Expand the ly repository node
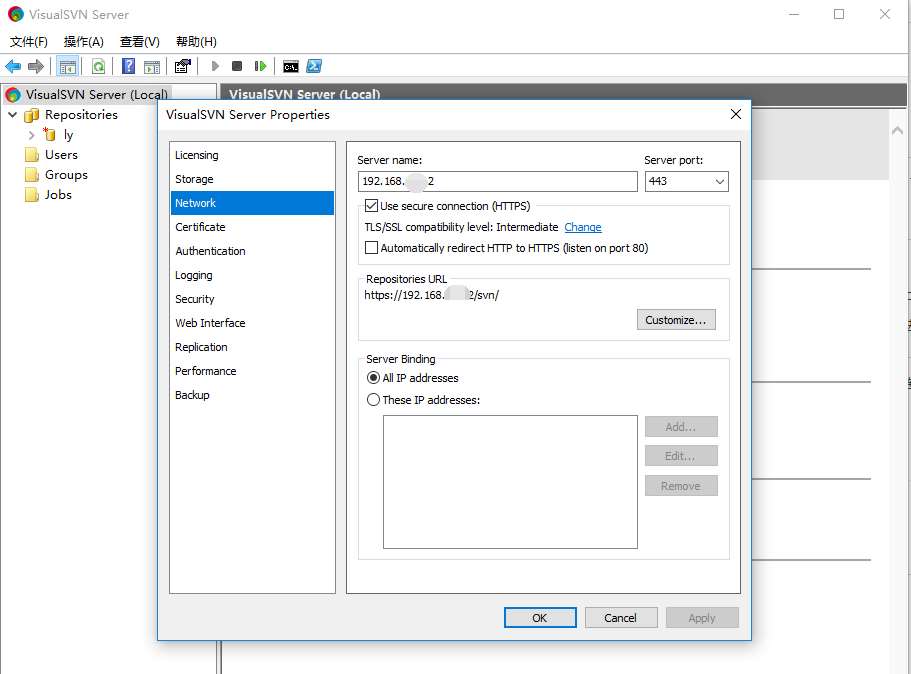This screenshot has height=674, width=911. (31, 135)
